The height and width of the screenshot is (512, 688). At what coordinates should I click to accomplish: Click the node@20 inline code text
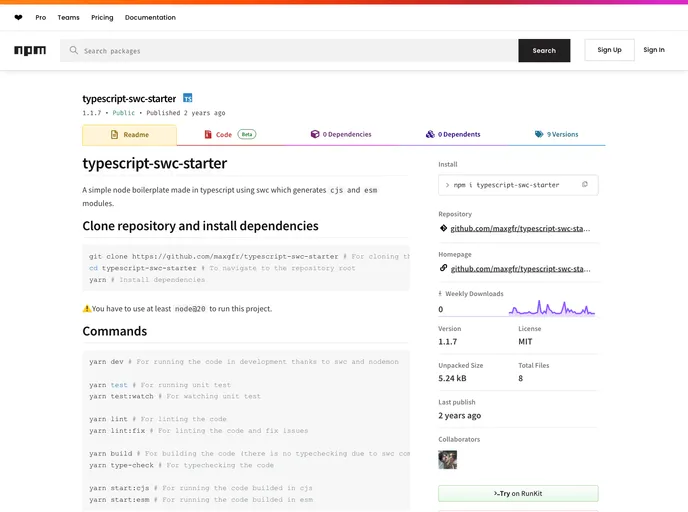point(190,309)
